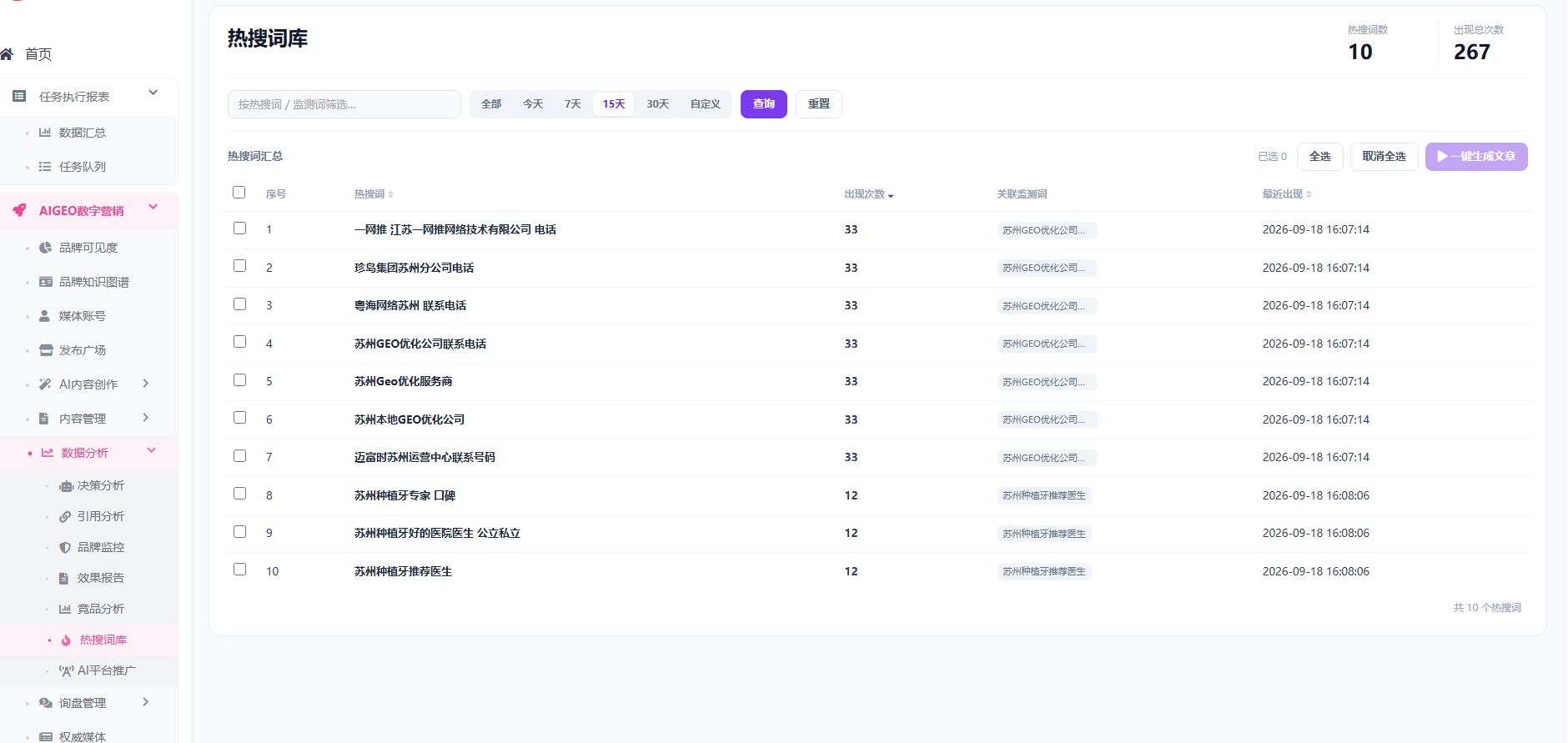Toggle the select-all checkbox in table header

(x=239, y=193)
